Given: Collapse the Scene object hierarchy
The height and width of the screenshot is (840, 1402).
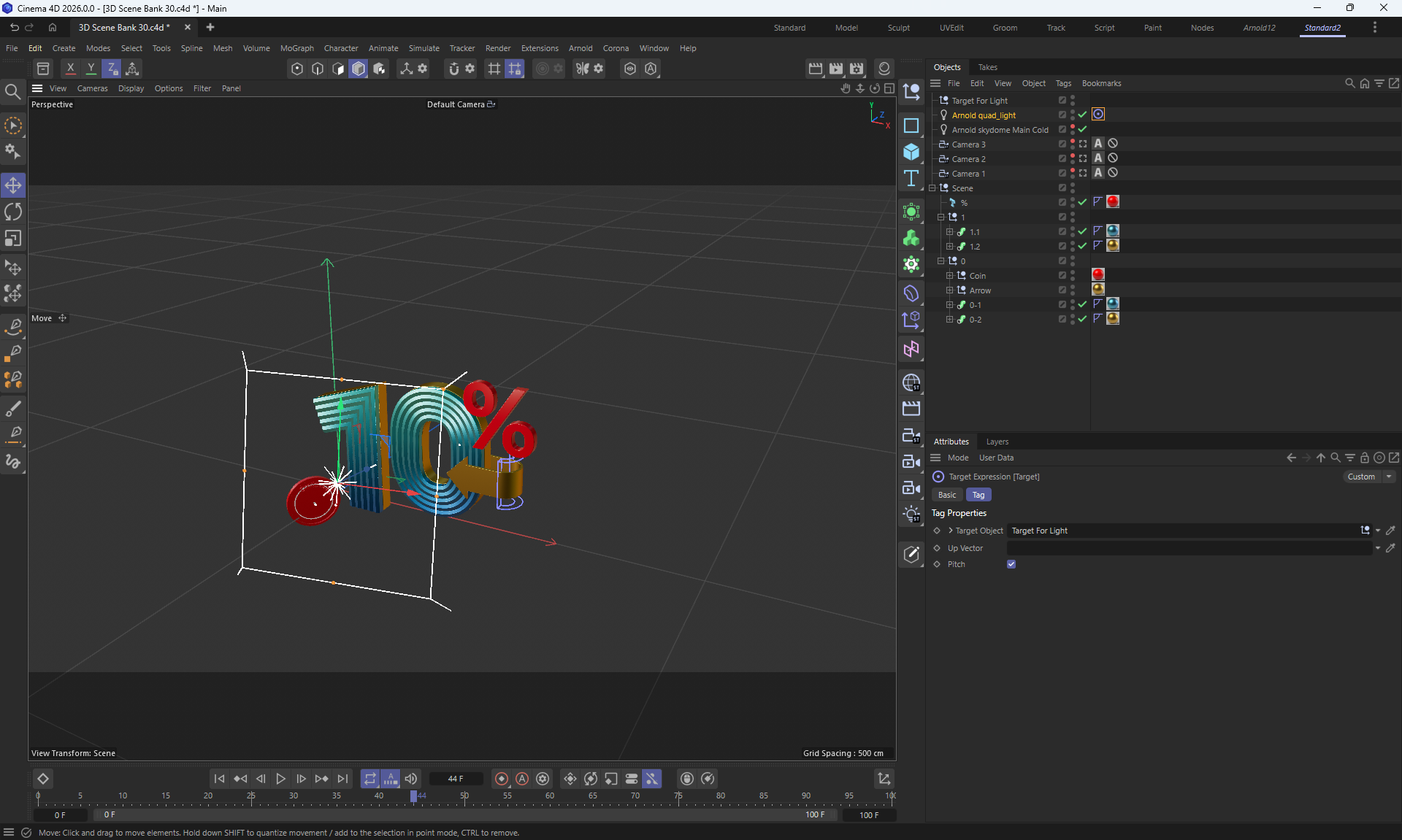Looking at the screenshot, I should (x=932, y=188).
